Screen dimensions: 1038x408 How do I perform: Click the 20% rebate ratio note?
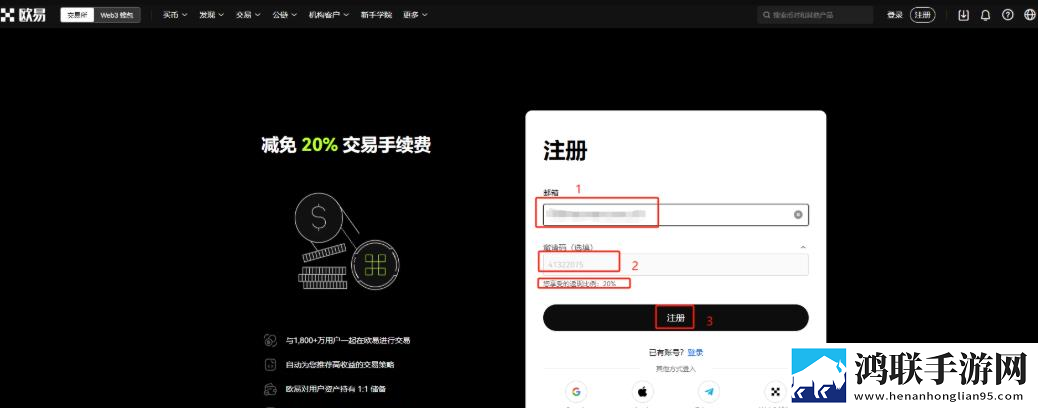(580, 283)
